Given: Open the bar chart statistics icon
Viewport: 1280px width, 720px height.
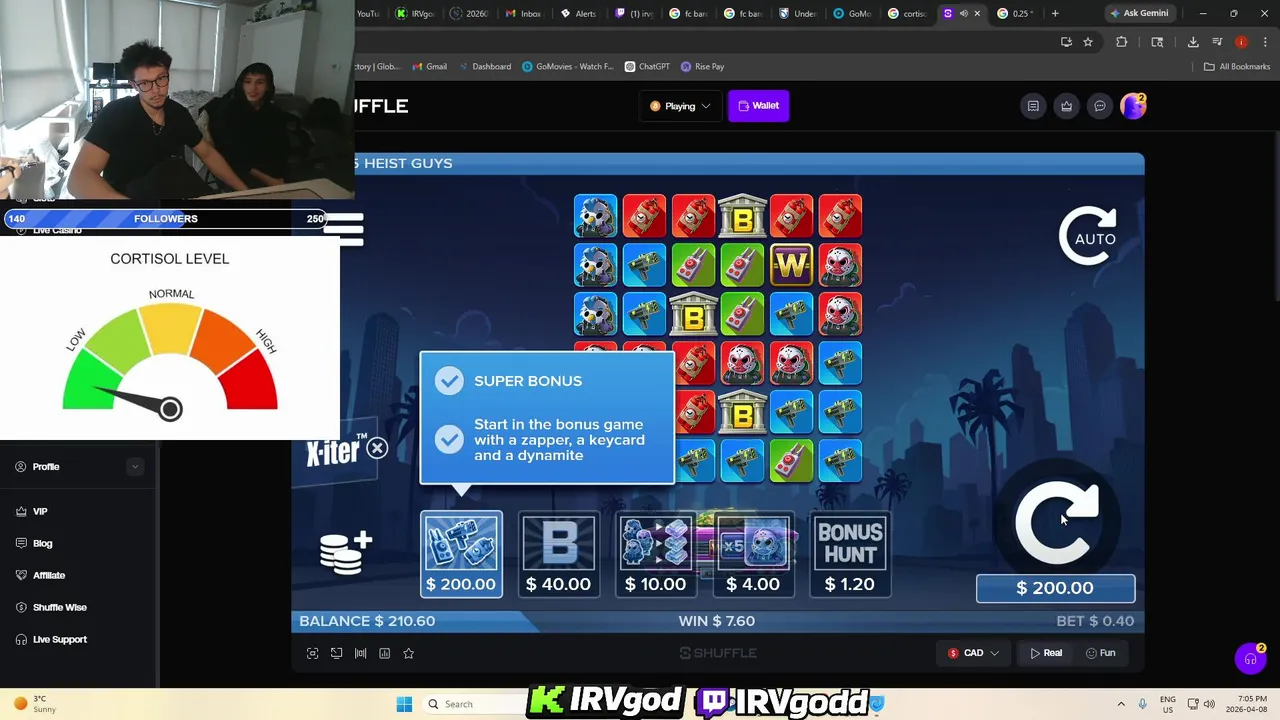Looking at the screenshot, I should pyautogui.click(x=384, y=653).
